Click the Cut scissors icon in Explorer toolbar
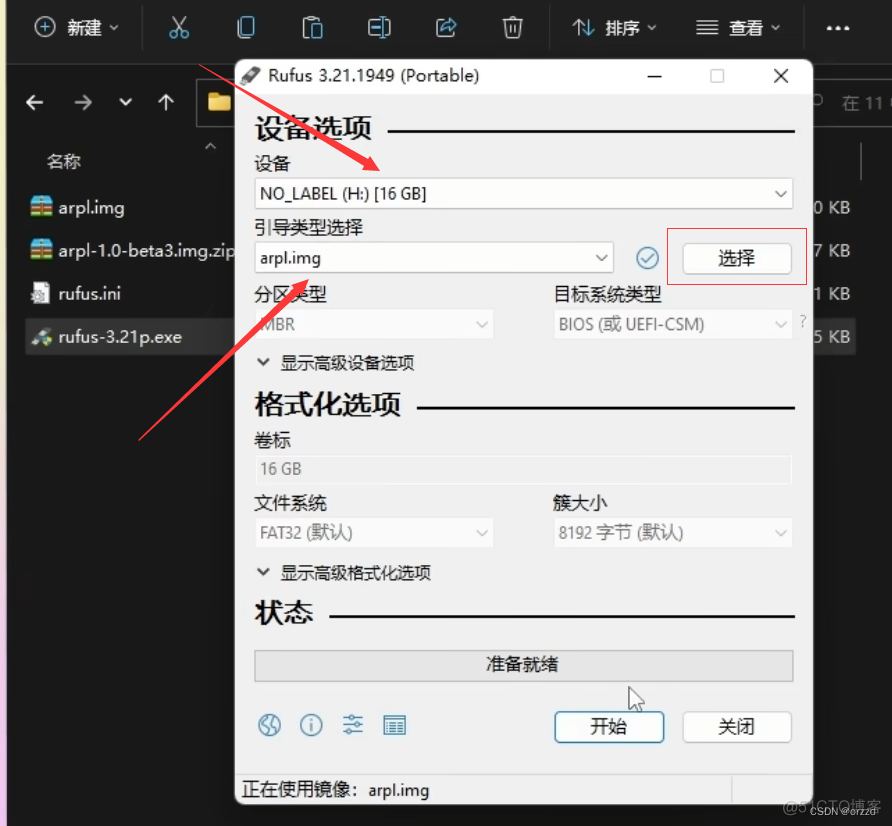The height and width of the screenshot is (826, 892). tap(179, 27)
